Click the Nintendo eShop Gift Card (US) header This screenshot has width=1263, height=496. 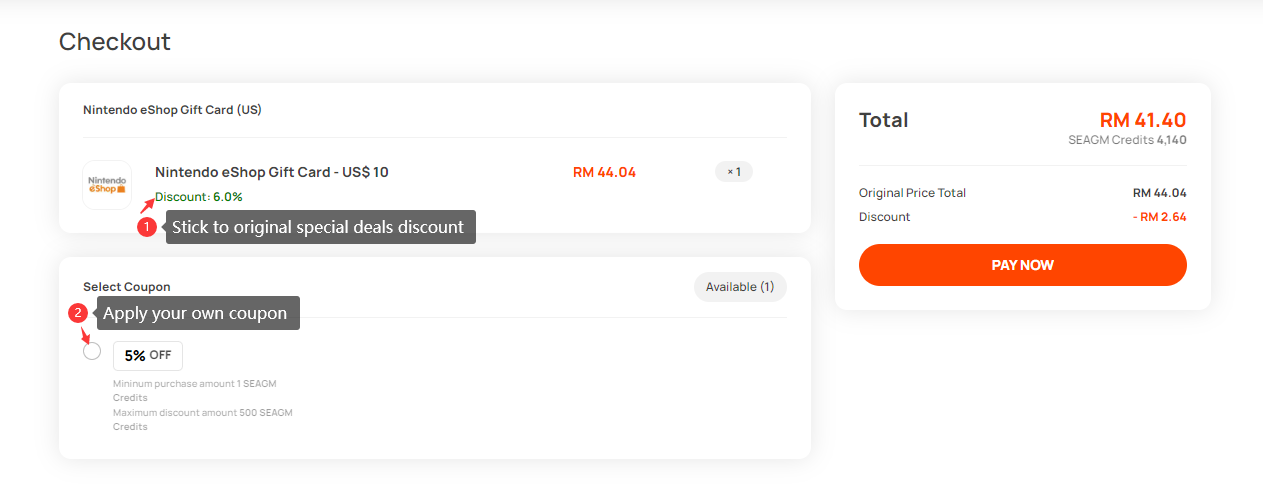(x=172, y=110)
